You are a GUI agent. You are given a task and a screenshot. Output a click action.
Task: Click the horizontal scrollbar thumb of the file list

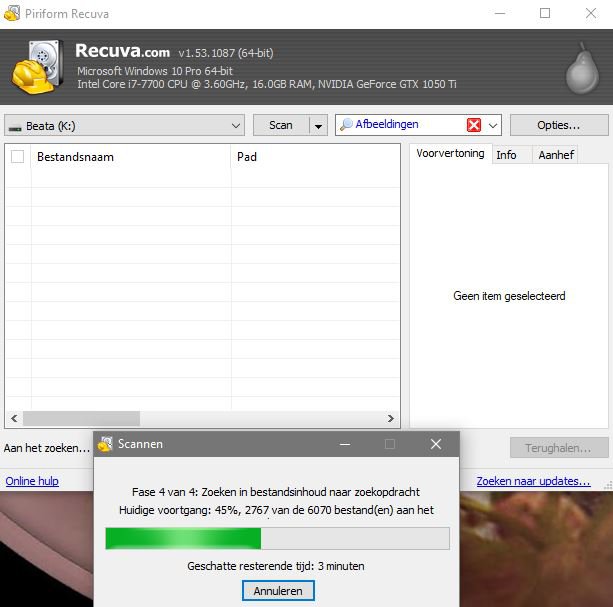coord(81,419)
